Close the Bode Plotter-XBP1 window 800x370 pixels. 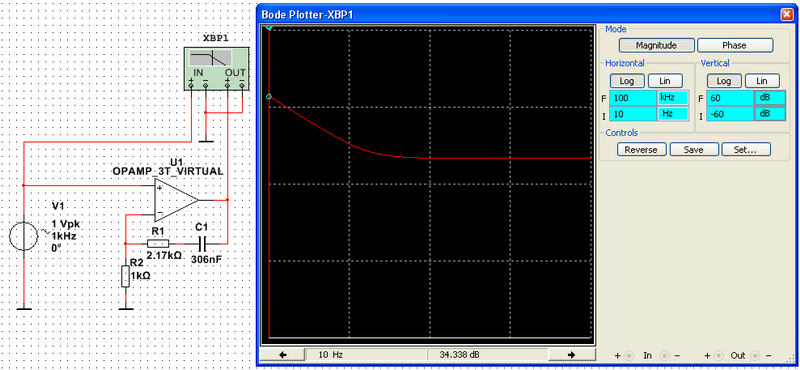tap(787, 14)
